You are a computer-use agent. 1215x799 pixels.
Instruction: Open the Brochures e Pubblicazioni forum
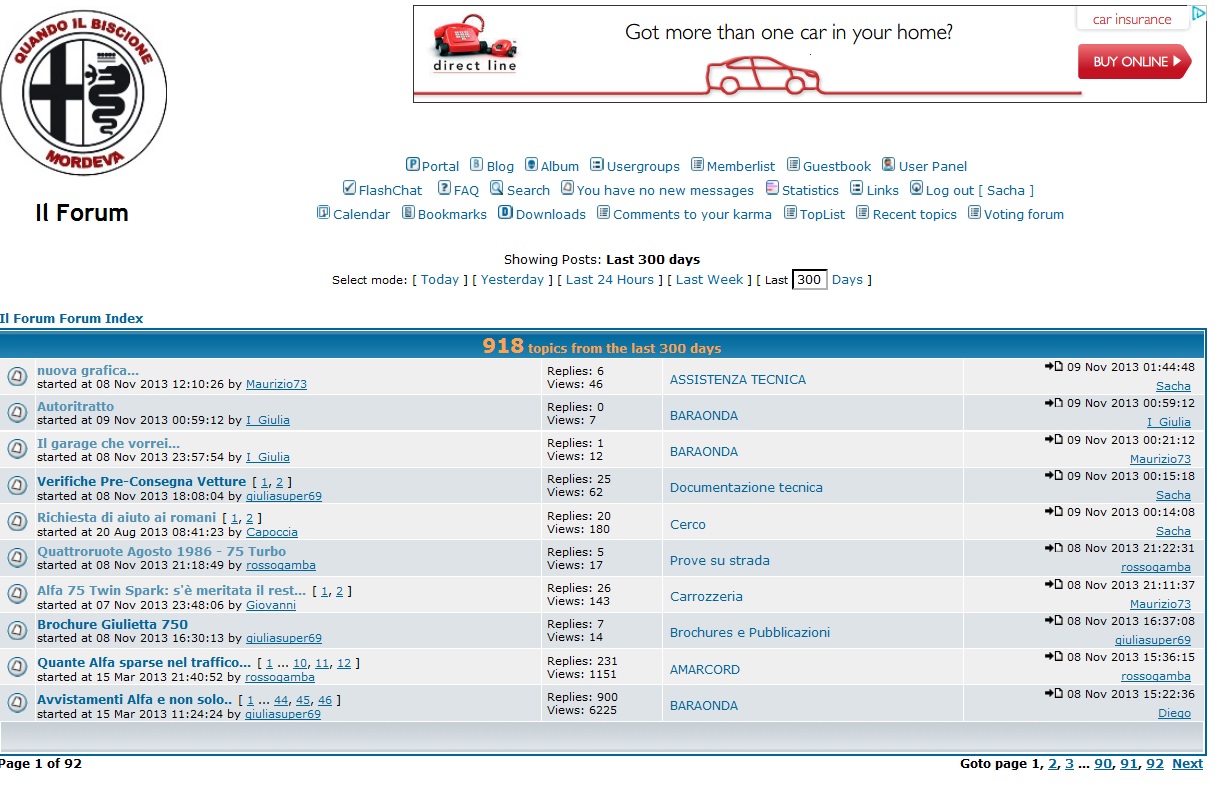click(750, 632)
